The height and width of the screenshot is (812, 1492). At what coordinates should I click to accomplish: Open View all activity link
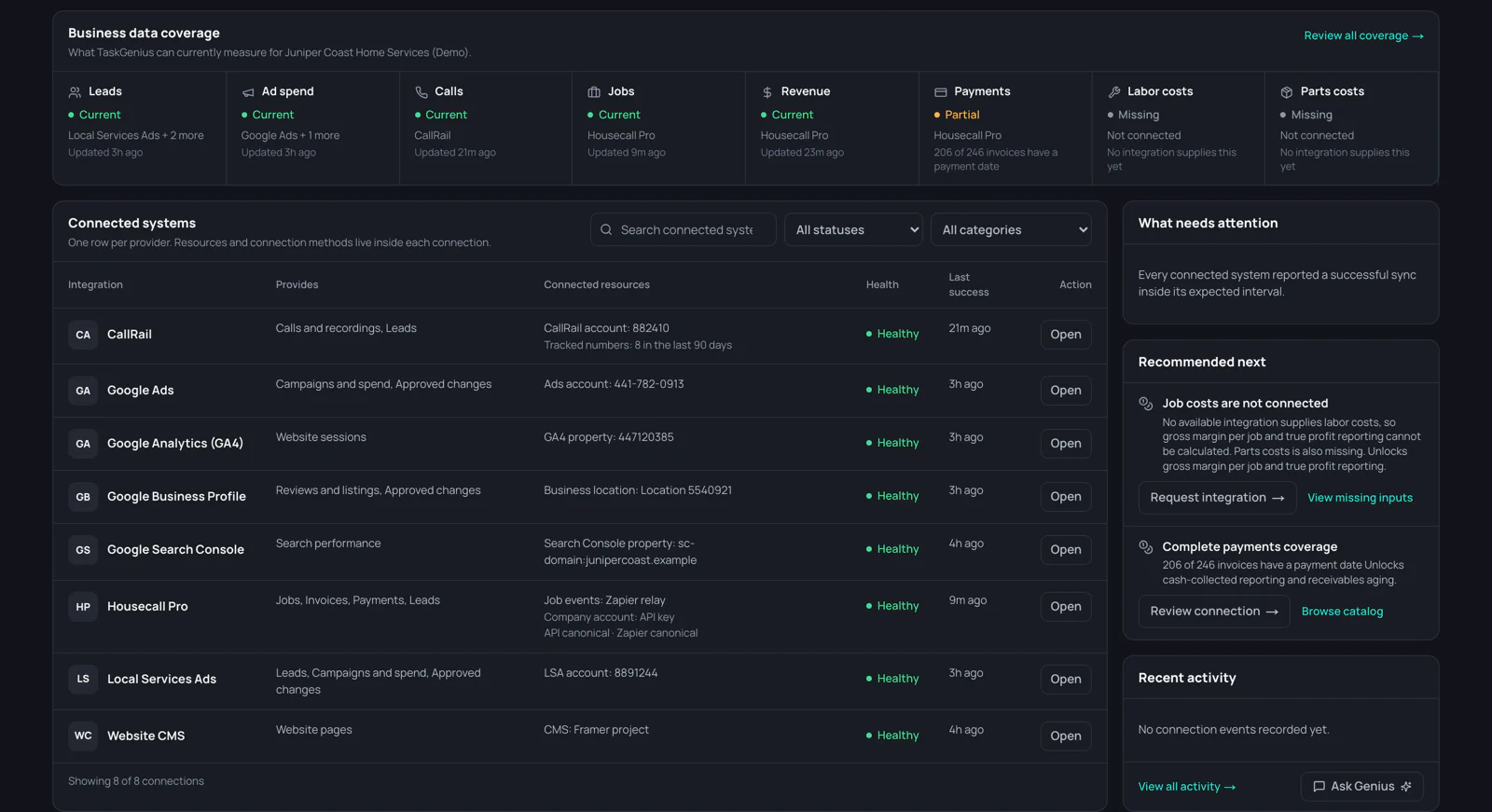tap(1186, 787)
